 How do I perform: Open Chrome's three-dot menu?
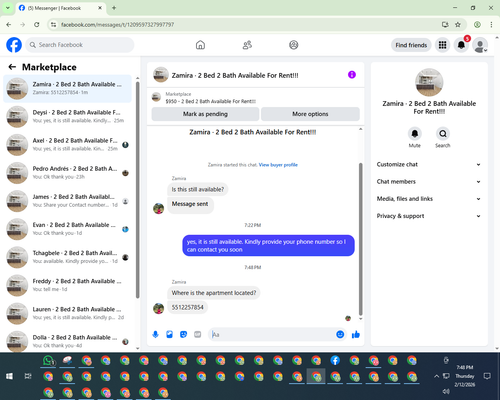coord(491,25)
